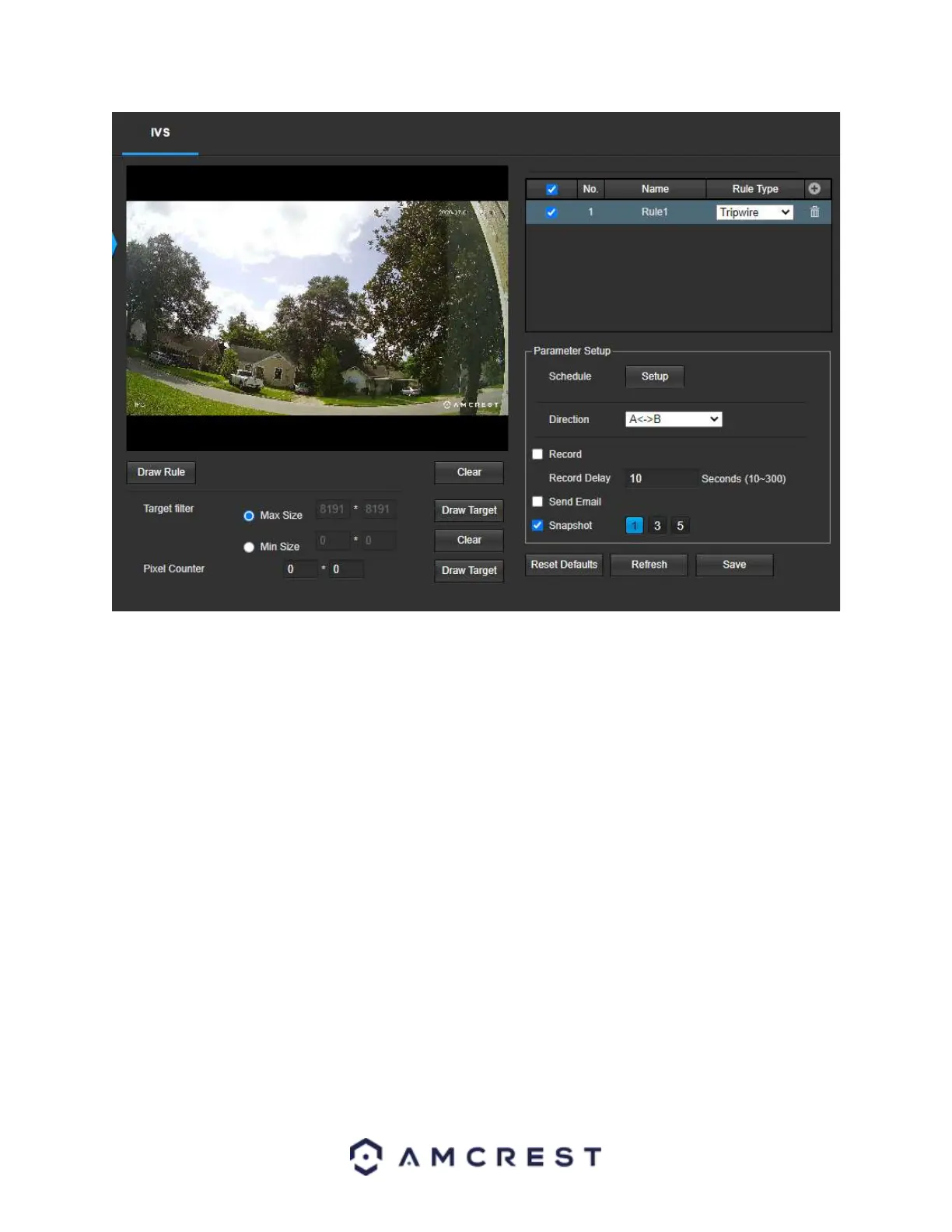
Task: Click the Rule1 name cell
Action: 655,212
